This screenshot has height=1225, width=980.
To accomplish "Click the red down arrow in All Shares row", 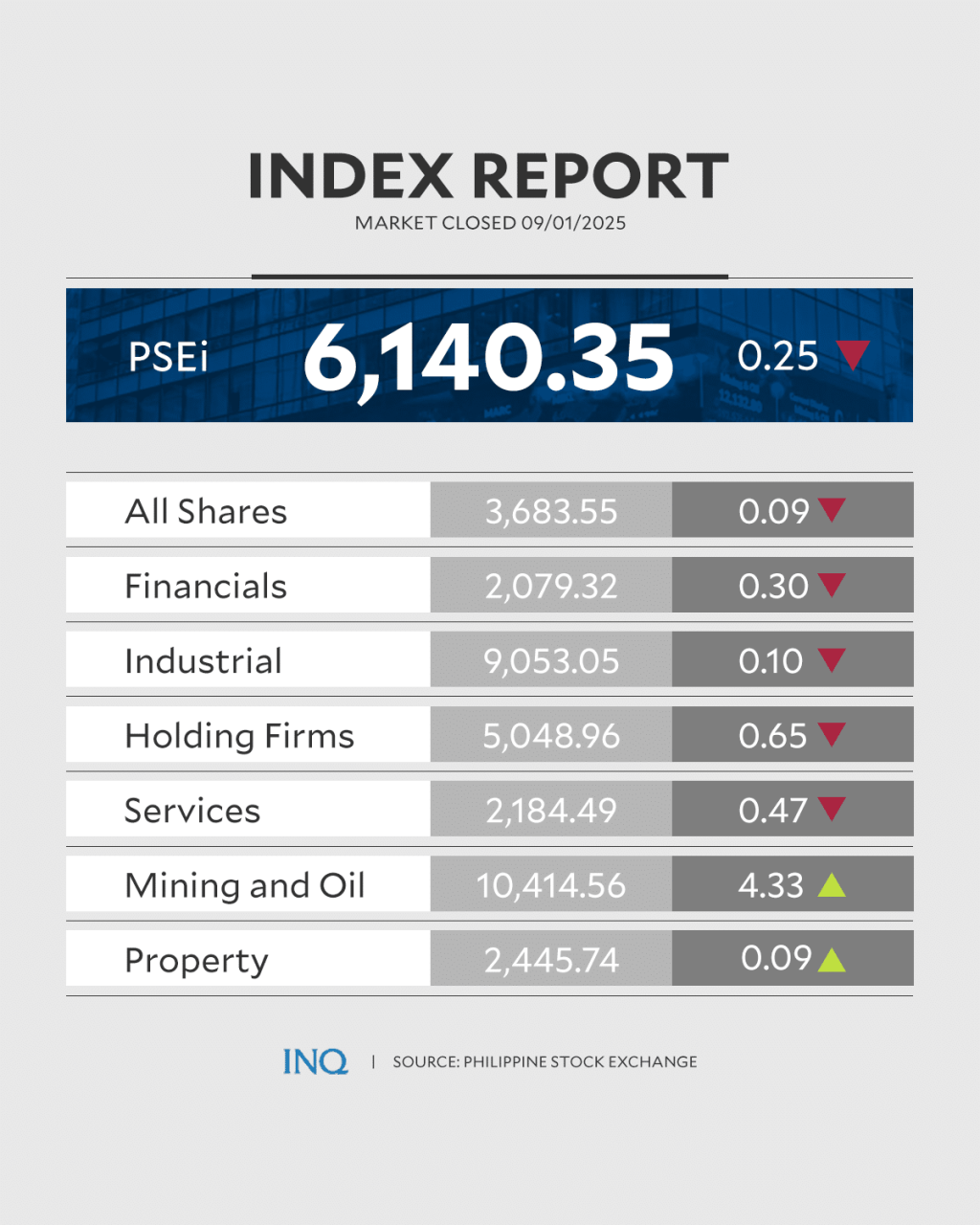I will [x=832, y=509].
